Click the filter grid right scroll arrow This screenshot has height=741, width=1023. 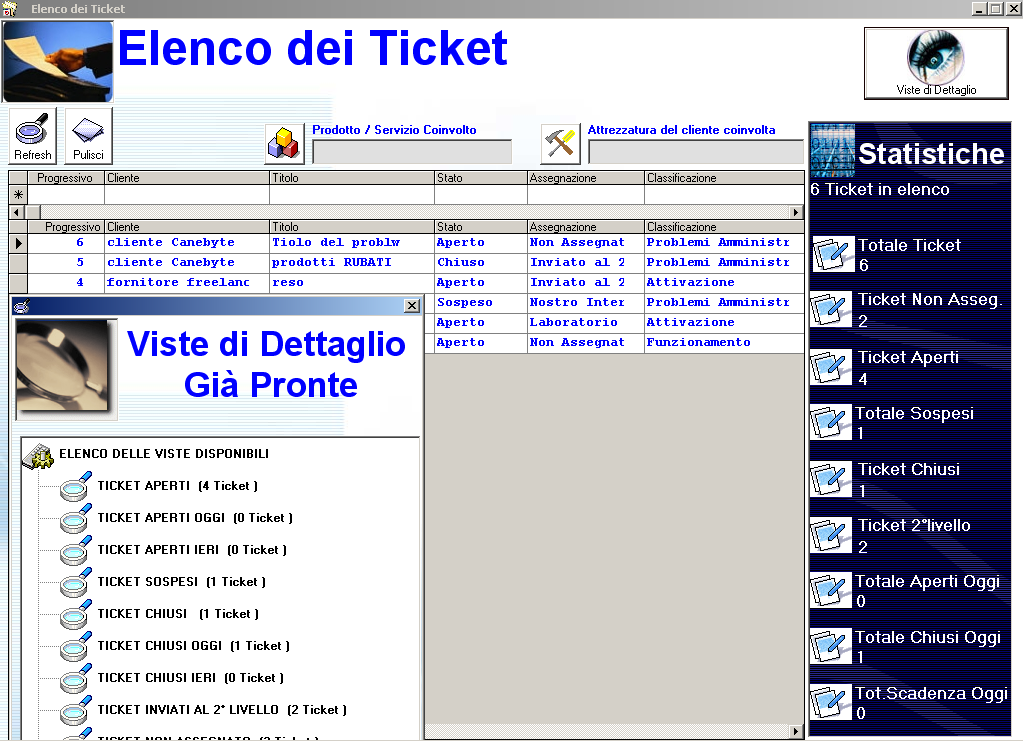pyautogui.click(x=796, y=212)
